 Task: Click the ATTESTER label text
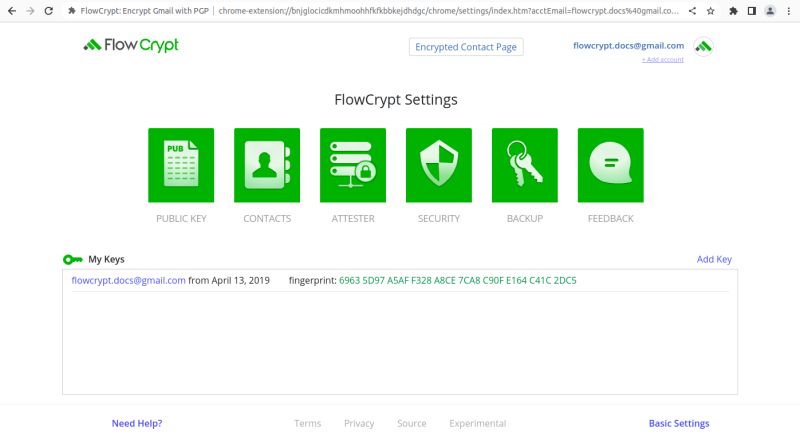click(353, 218)
